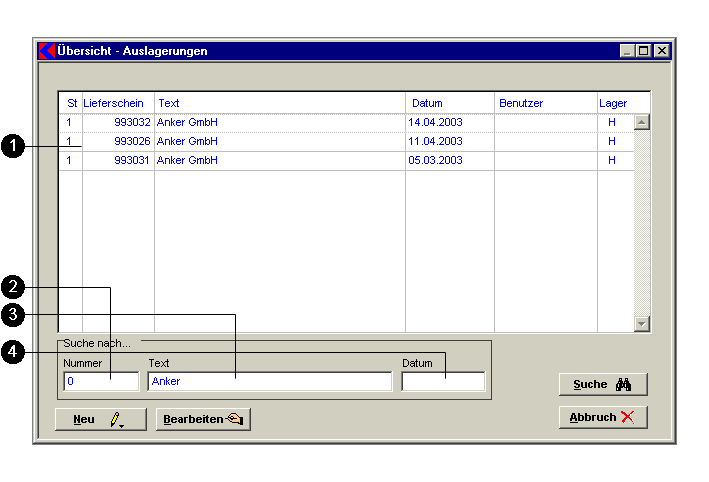Image resolution: width=709 pixels, height=482 pixels.
Task: Select the row dated 05.03.2003
Action: pos(434,160)
